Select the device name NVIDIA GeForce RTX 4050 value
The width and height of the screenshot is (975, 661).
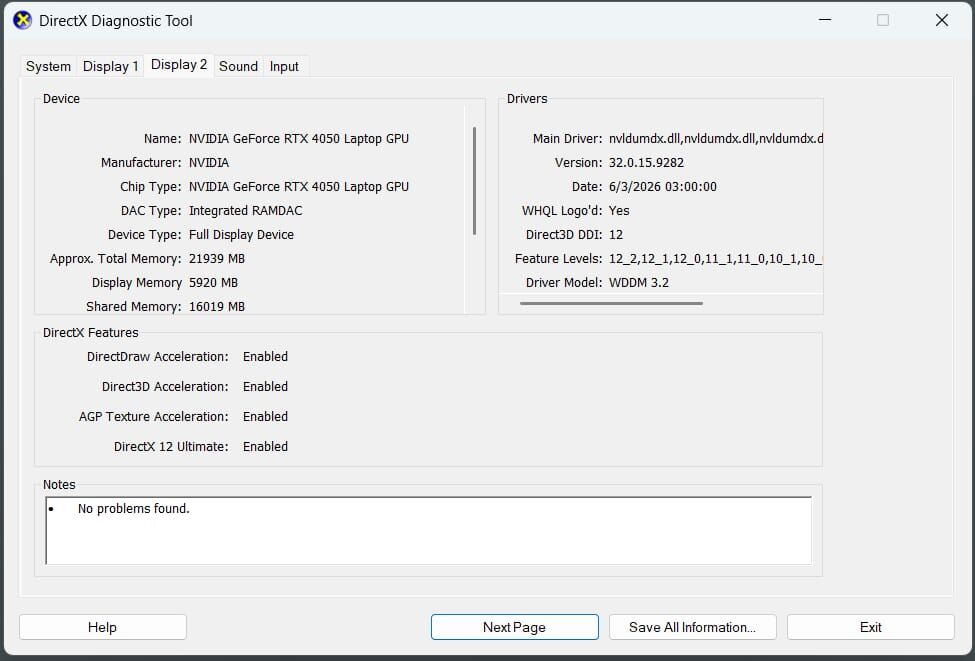coord(298,139)
